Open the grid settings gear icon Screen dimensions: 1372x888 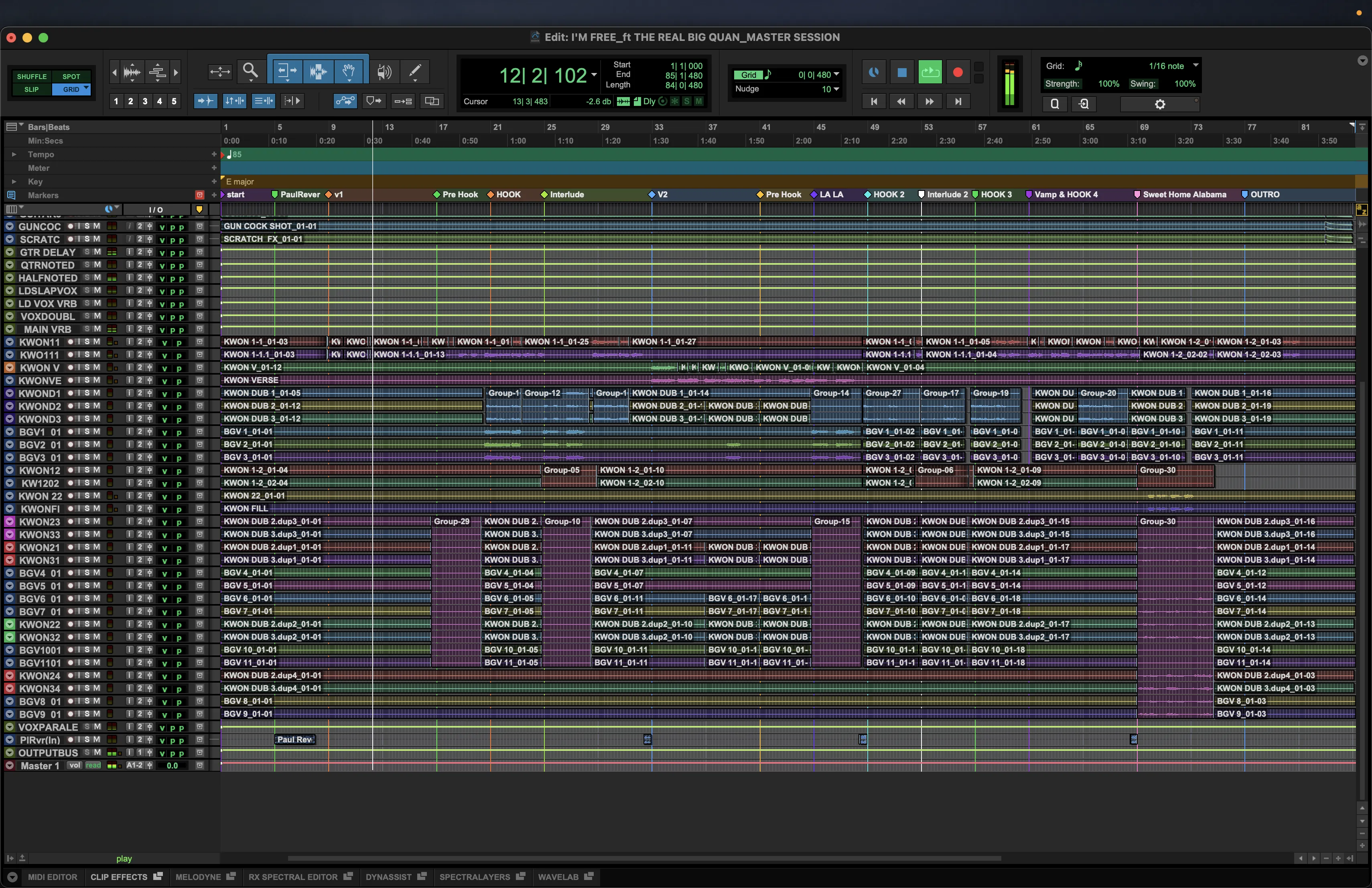point(1160,104)
